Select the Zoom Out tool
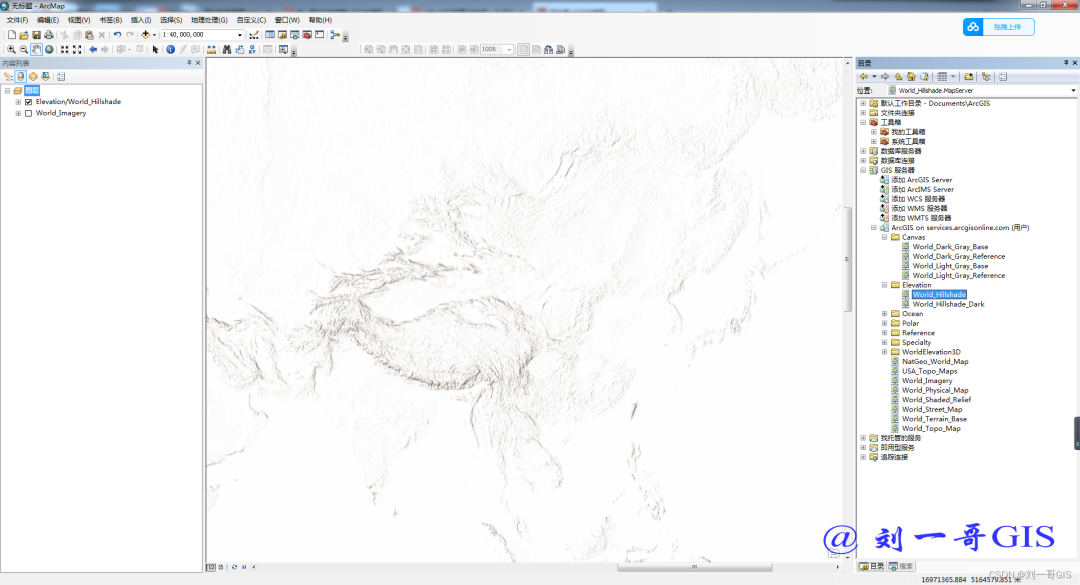This screenshot has height=585, width=1080. (23, 50)
